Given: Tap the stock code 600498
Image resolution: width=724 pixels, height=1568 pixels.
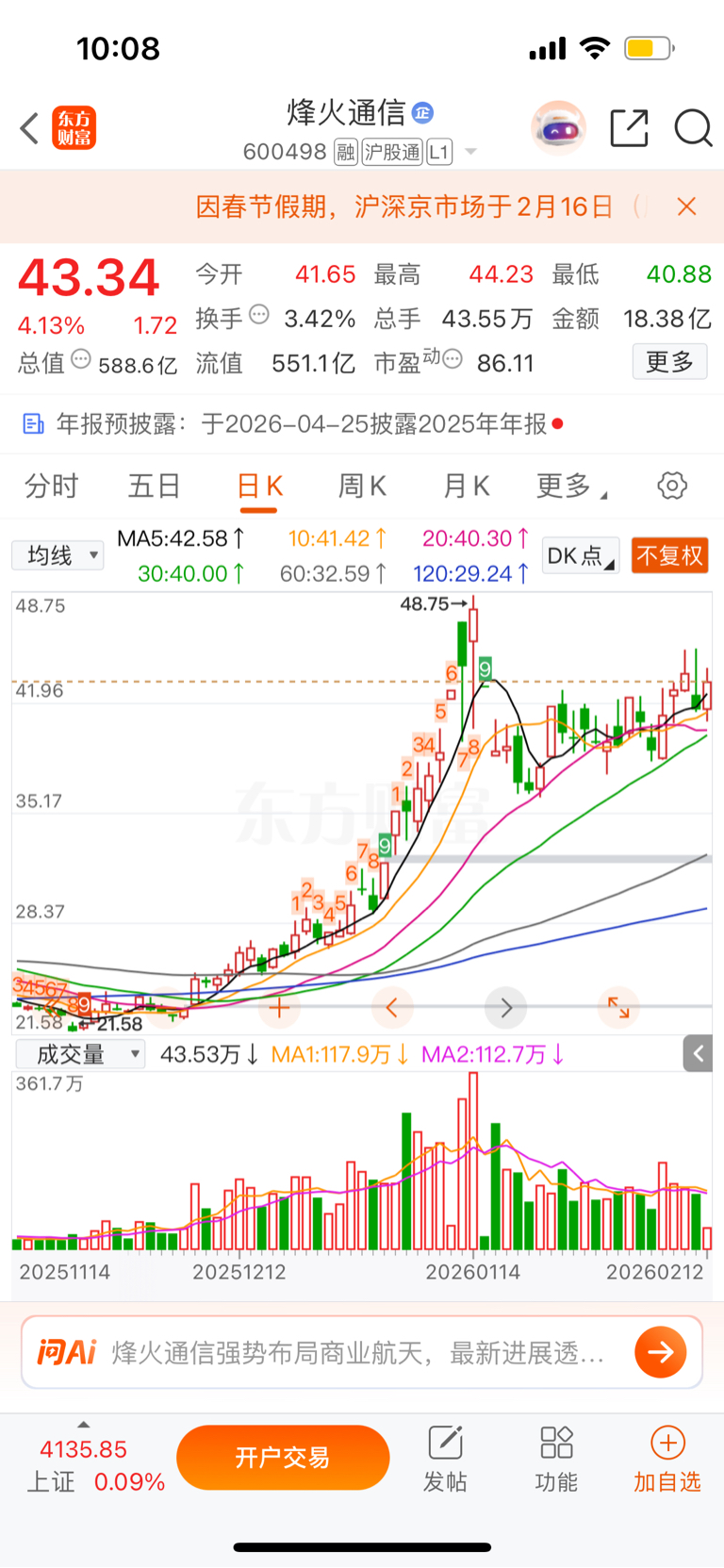Looking at the screenshot, I should point(285,152).
